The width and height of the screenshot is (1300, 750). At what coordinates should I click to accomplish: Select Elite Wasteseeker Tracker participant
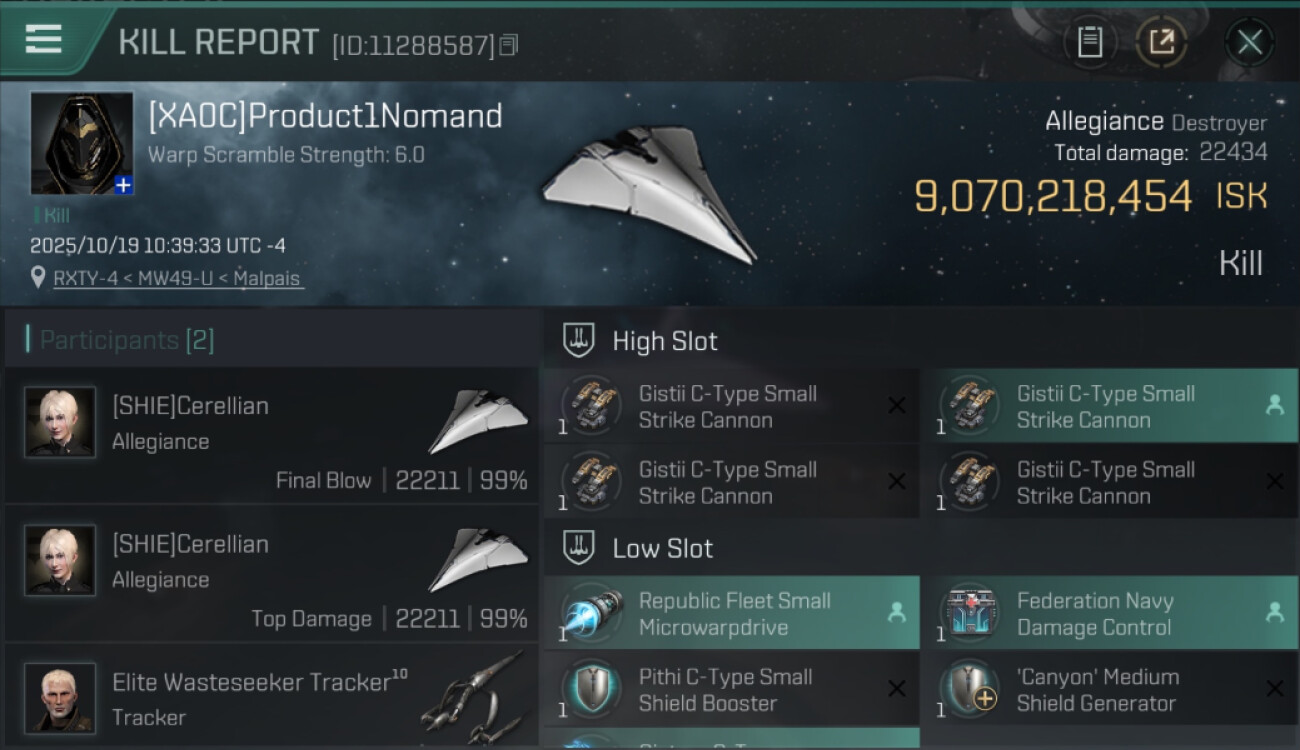pyautogui.click(x=271, y=697)
